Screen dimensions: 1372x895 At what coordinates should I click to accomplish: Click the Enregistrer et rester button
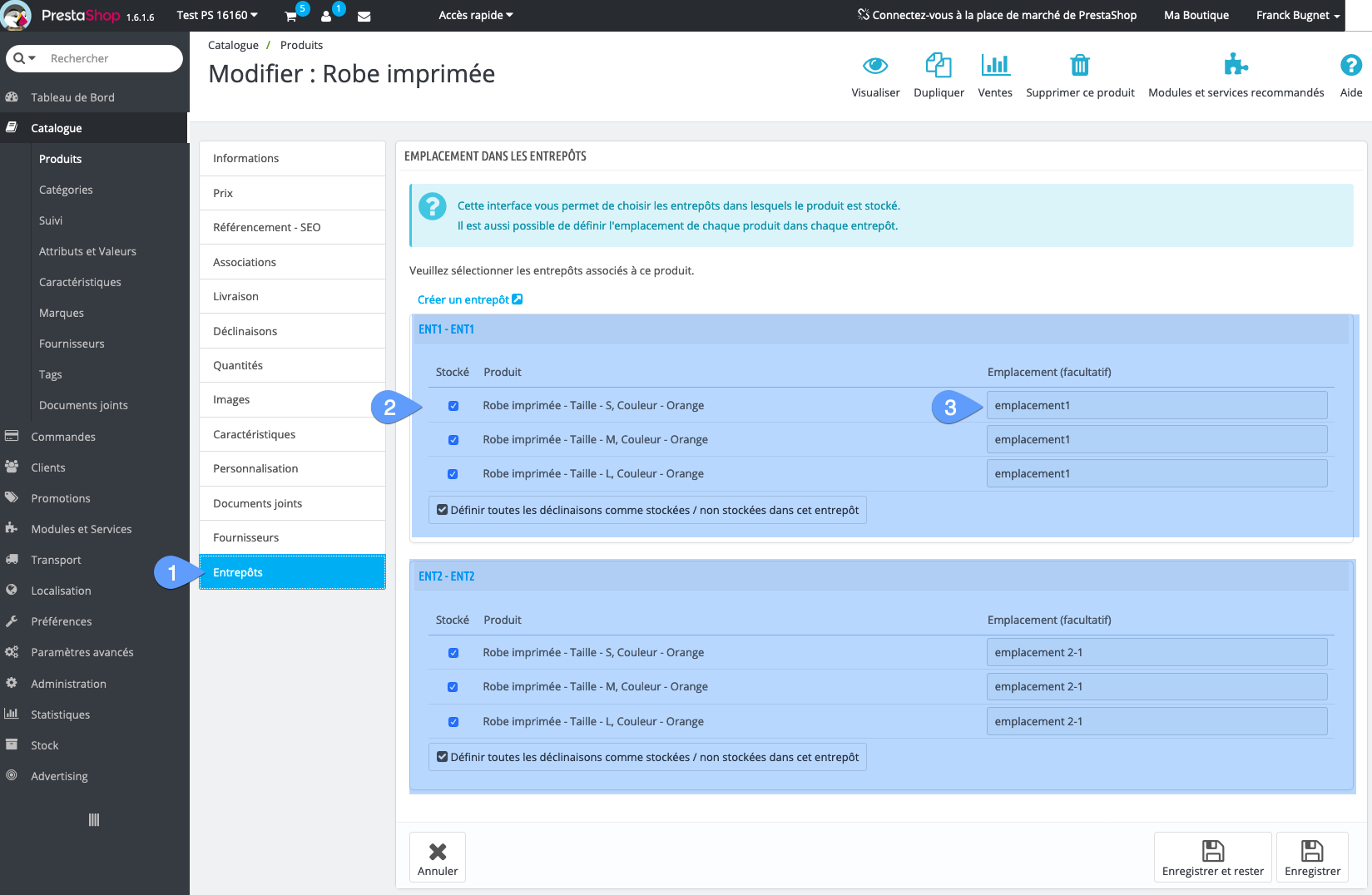[x=1212, y=857]
